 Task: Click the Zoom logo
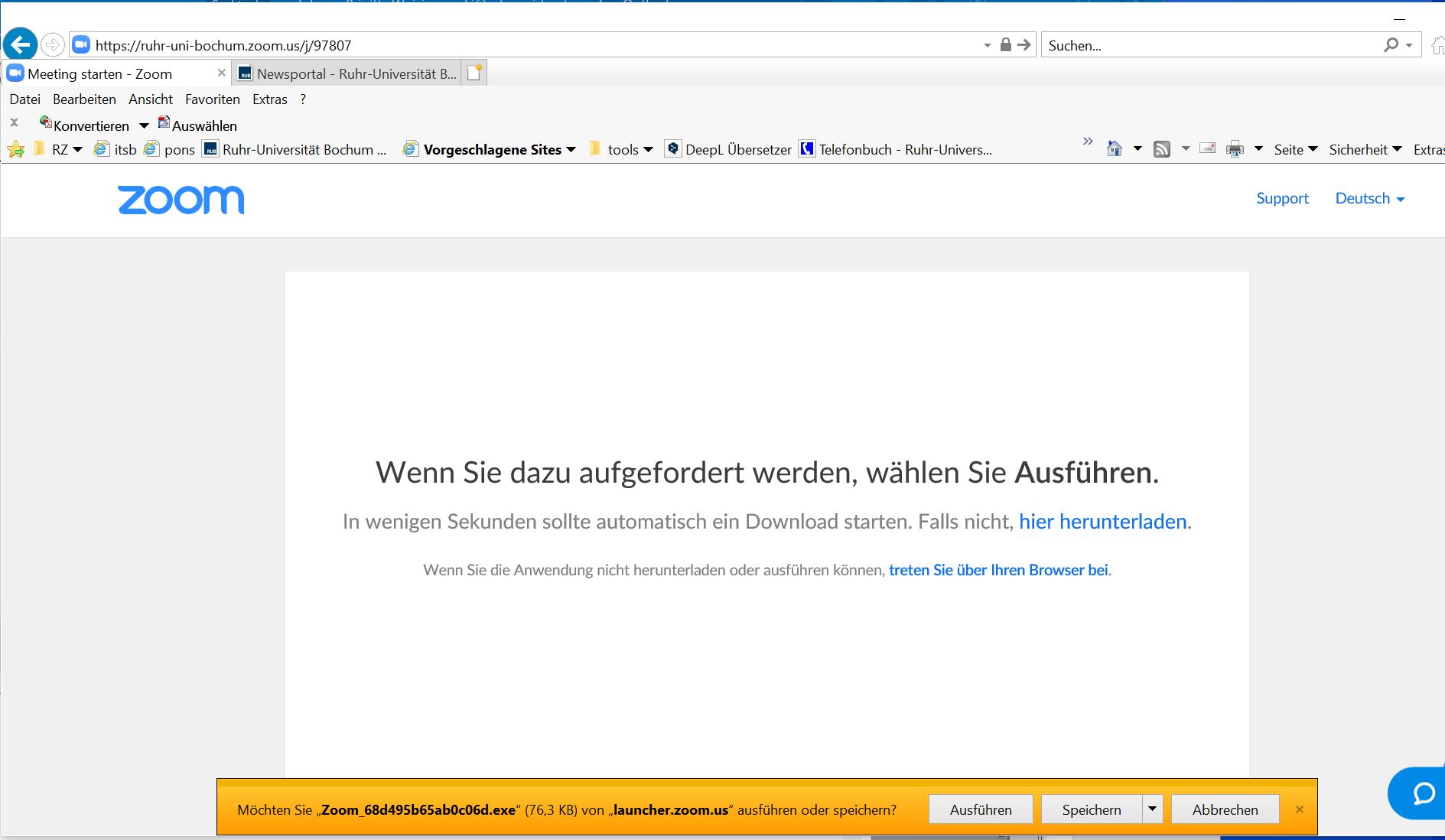(x=181, y=200)
